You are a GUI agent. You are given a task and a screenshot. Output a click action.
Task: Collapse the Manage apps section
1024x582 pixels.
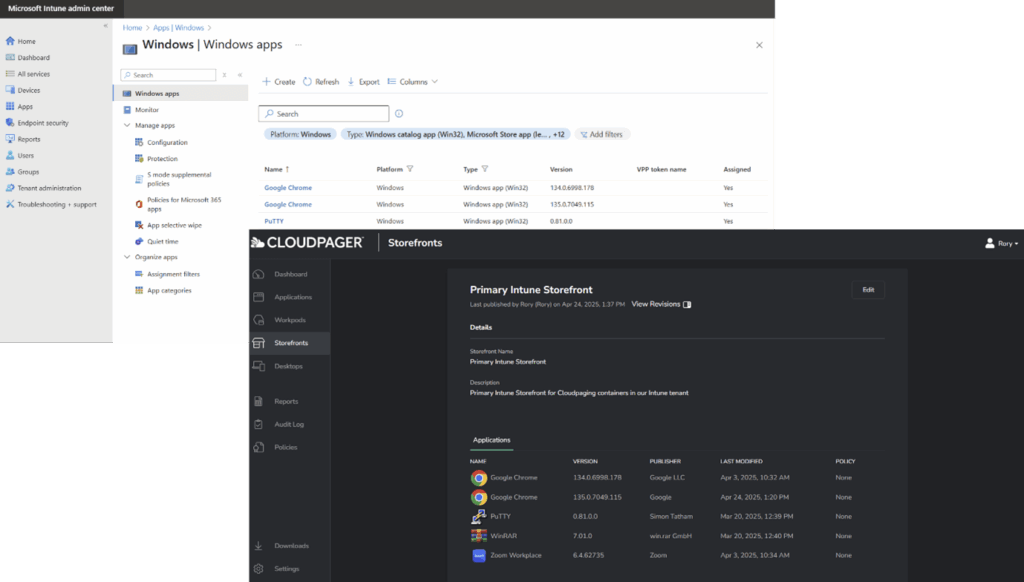[x=127, y=125]
